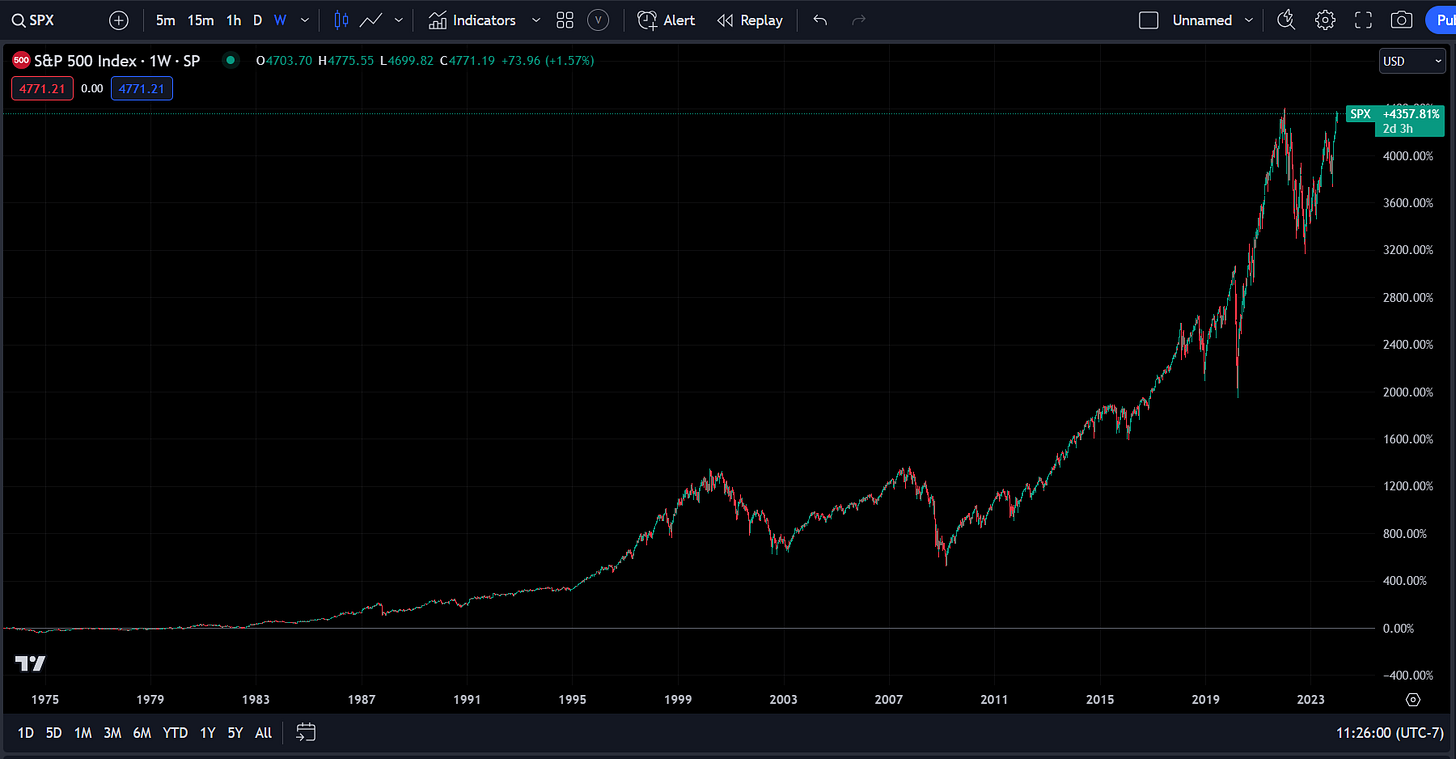This screenshot has width=1456, height=759.
Task: Take a chart snapshot with camera icon
Action: point(1402,20)
